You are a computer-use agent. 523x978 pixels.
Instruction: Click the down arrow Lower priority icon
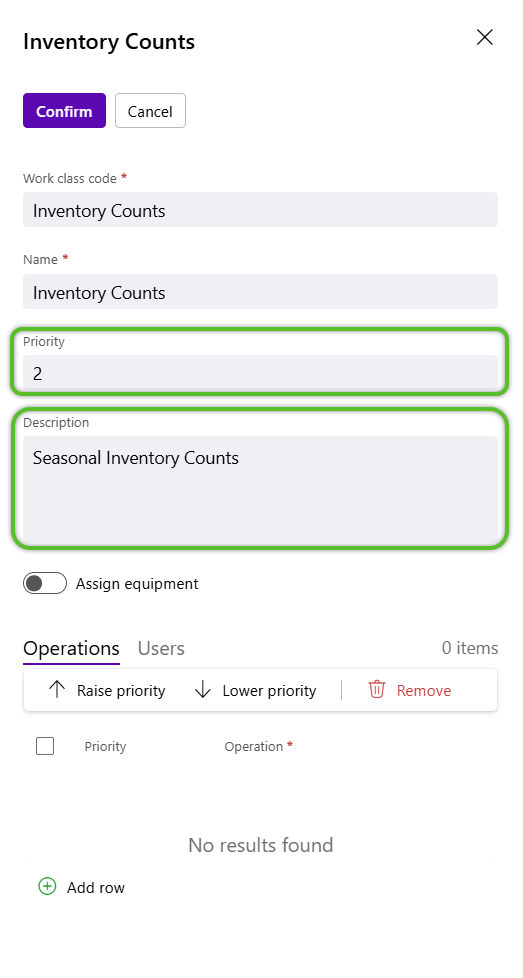(x=203, y=690)
